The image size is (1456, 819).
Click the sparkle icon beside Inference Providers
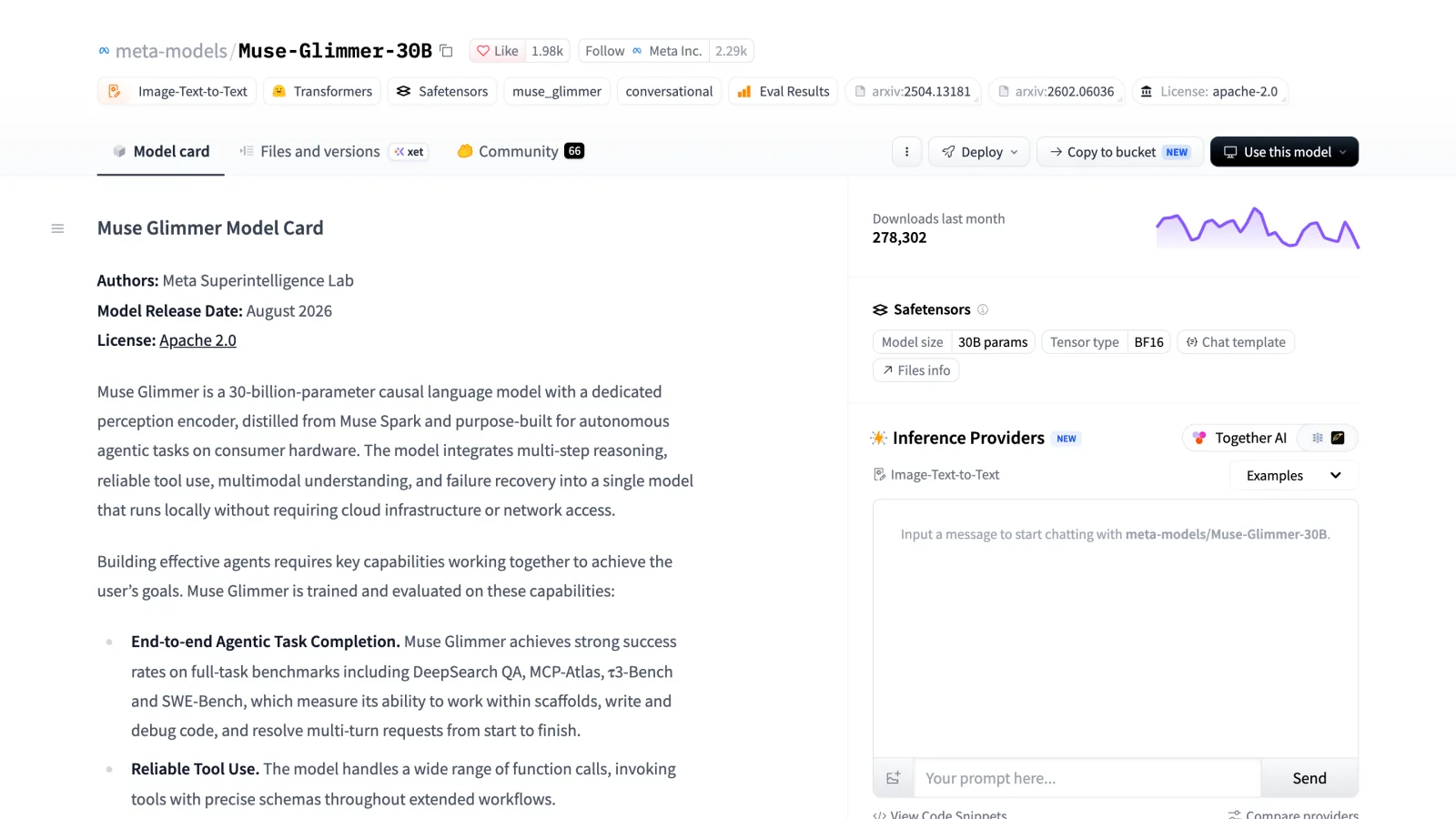tap(878, 438)
